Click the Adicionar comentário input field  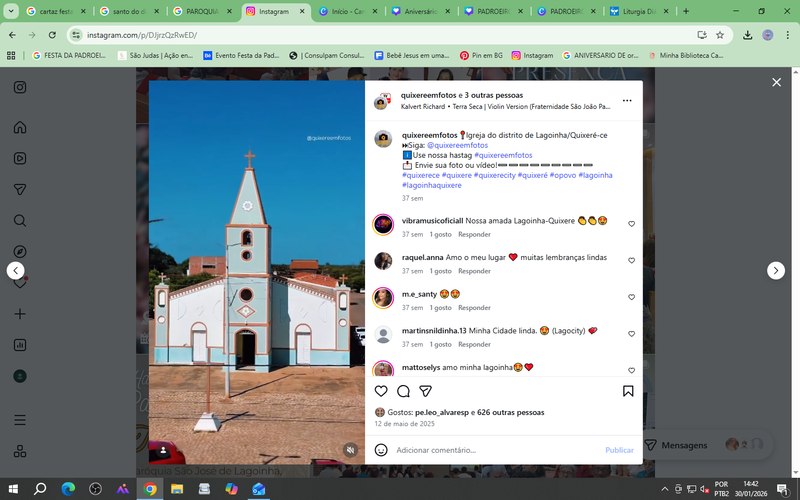click(497, 450)
